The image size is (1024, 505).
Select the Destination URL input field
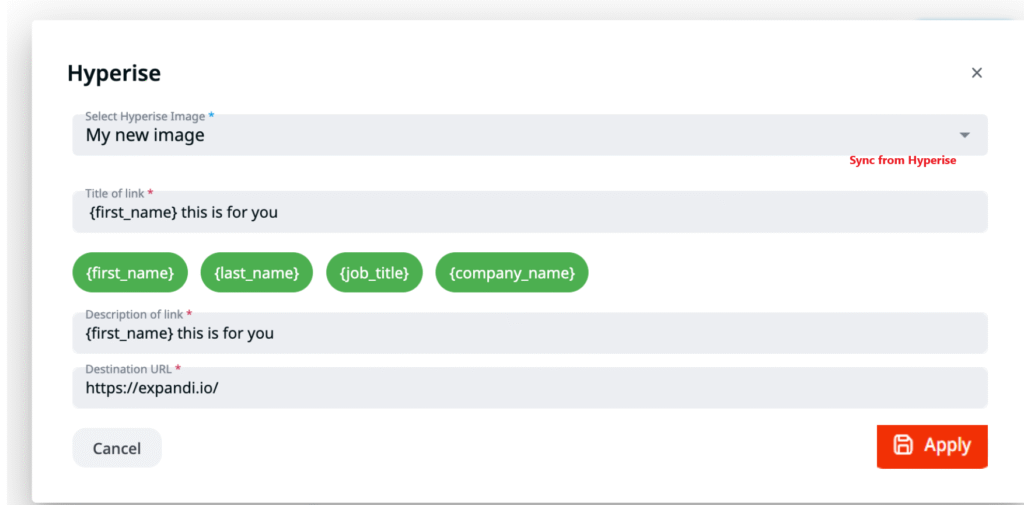coord(528,389)
